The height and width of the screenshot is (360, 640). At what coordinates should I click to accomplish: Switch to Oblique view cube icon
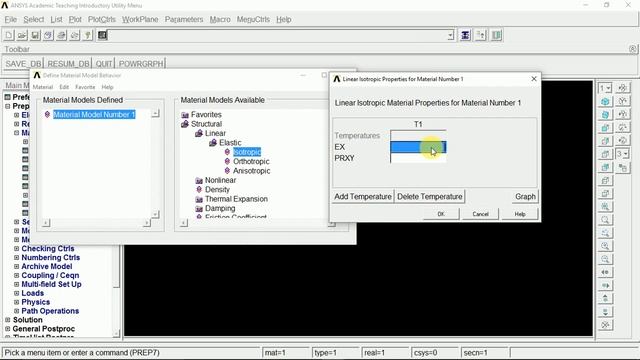[x=605, y=115]
